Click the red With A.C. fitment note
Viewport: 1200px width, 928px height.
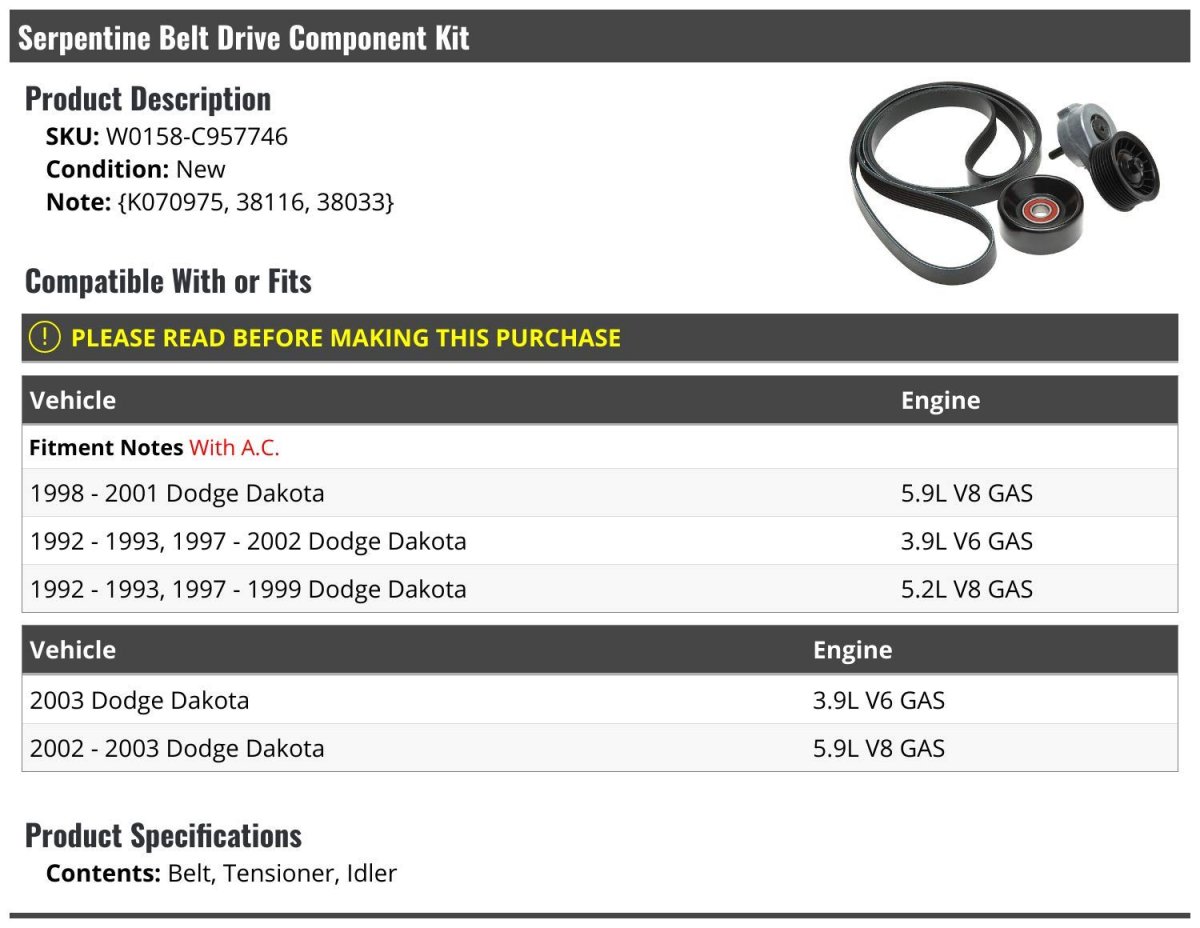pyautogui.click(x=234, y=448)
